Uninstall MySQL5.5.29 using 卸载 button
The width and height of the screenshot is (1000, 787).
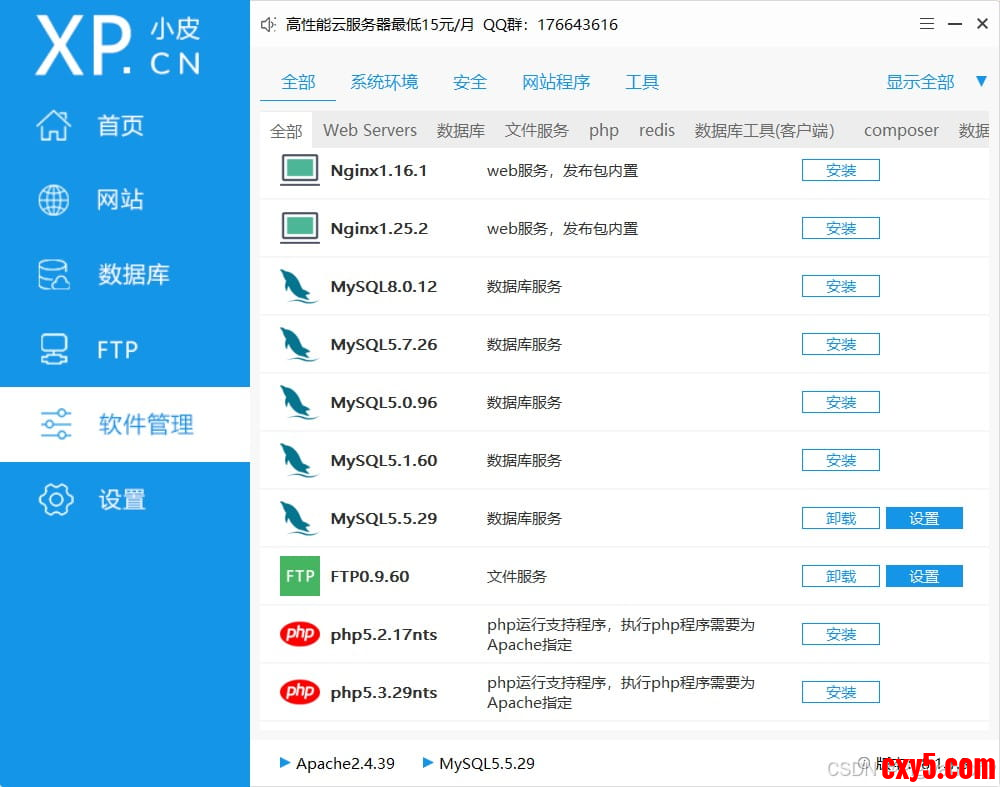click(x=840, y=518)
